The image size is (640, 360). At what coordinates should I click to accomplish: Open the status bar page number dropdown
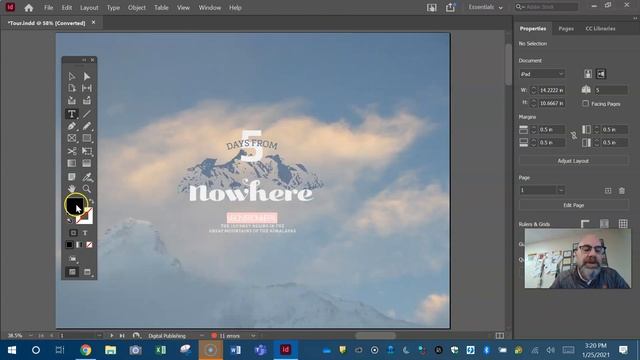click(99, 336)
